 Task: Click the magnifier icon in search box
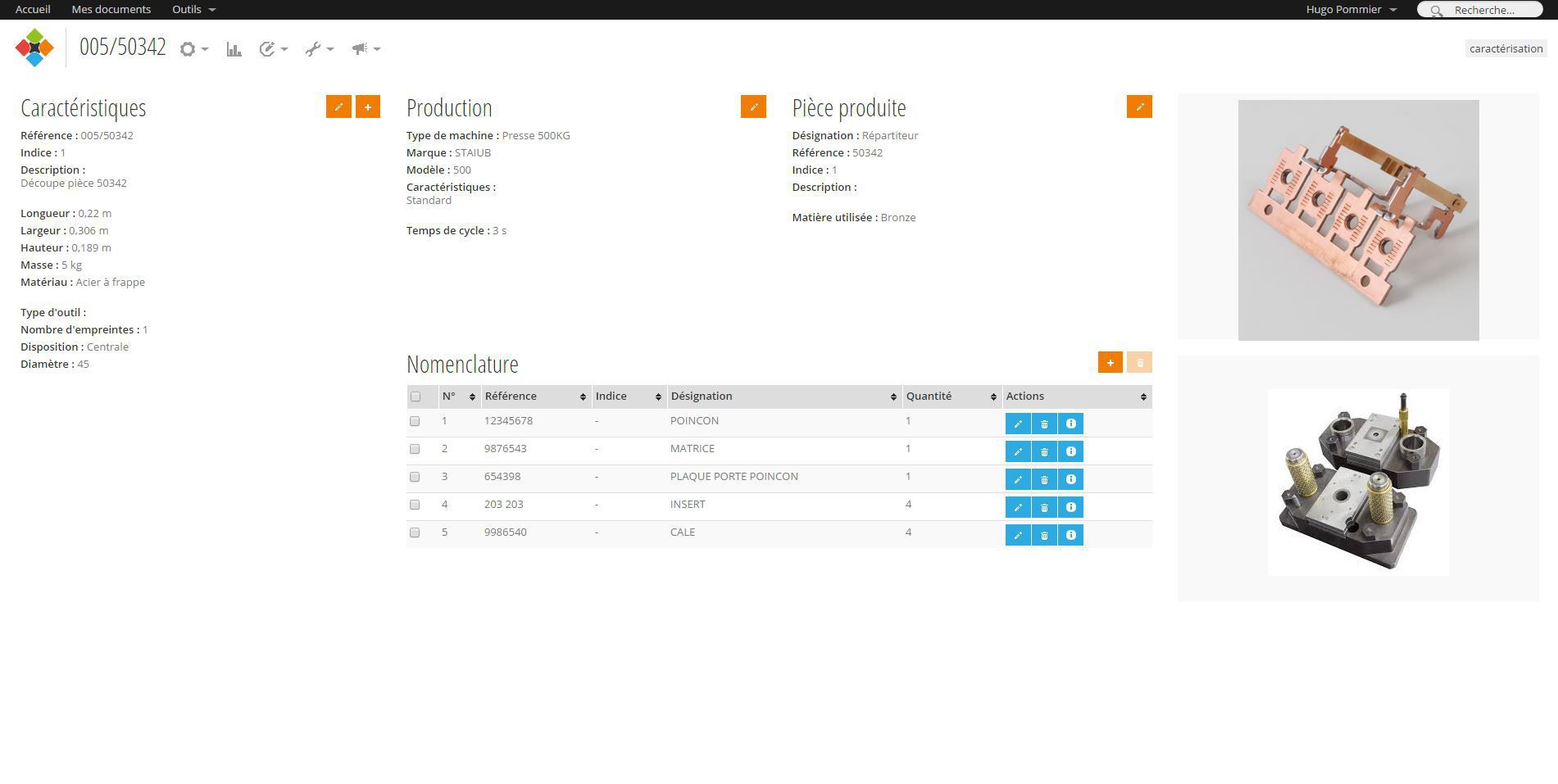point(1437,11)
